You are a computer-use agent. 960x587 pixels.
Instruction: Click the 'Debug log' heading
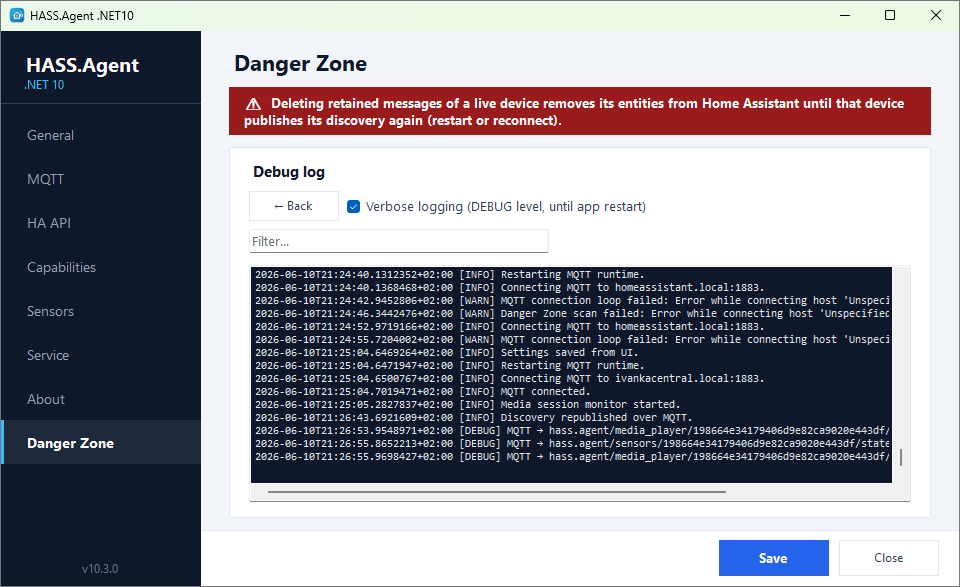click(289, 172)
